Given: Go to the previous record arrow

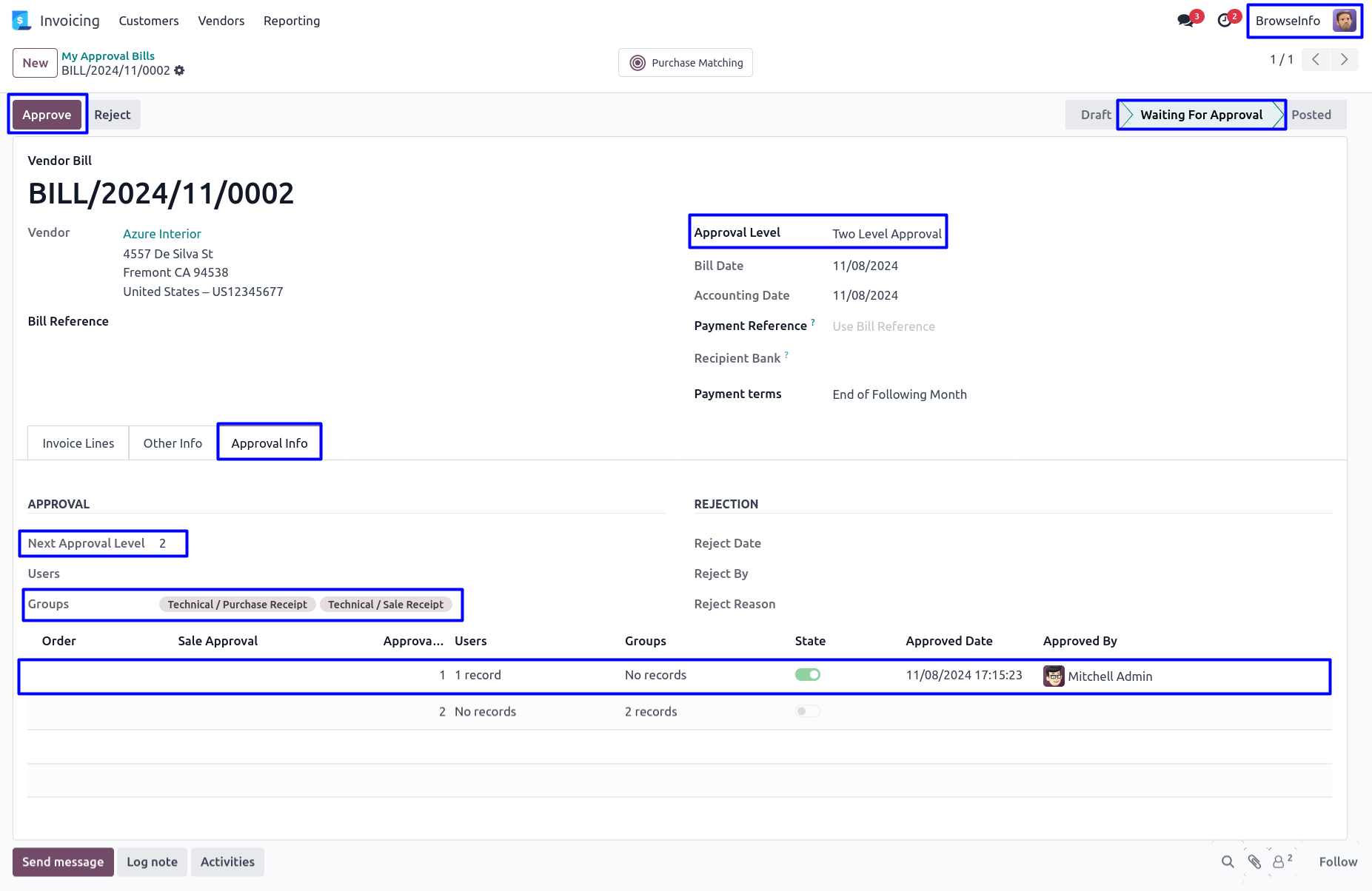Looking at the screenshot, I should 1316,60.
